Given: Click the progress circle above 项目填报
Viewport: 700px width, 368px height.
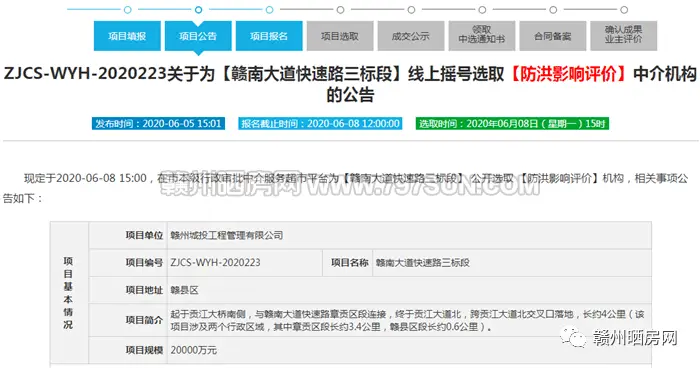Looking at the screenshot, I should (128, 9).
